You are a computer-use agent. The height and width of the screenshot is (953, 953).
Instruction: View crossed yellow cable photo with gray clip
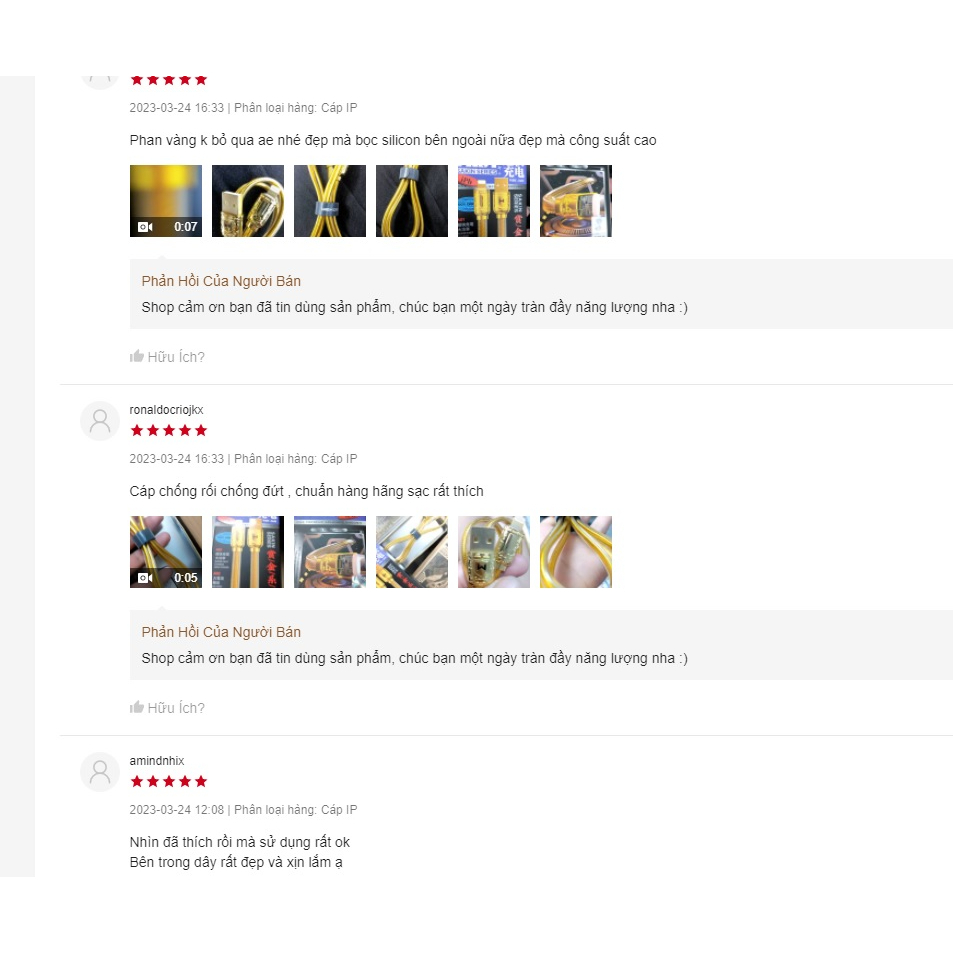(x=330, y=201)
